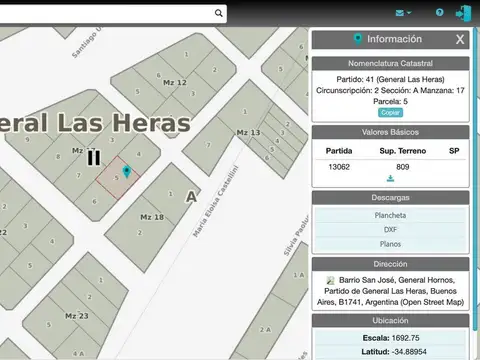This screenshot has height=360, width=480.
Task: Select the Mz 13 block label
Action: pyautogui.click(x=248, y=132)
